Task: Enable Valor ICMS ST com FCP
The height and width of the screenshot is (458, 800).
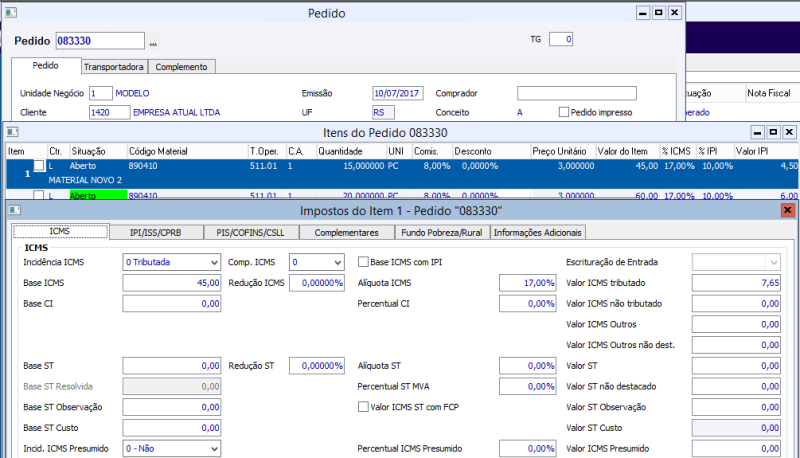Action: click(363, 406)
